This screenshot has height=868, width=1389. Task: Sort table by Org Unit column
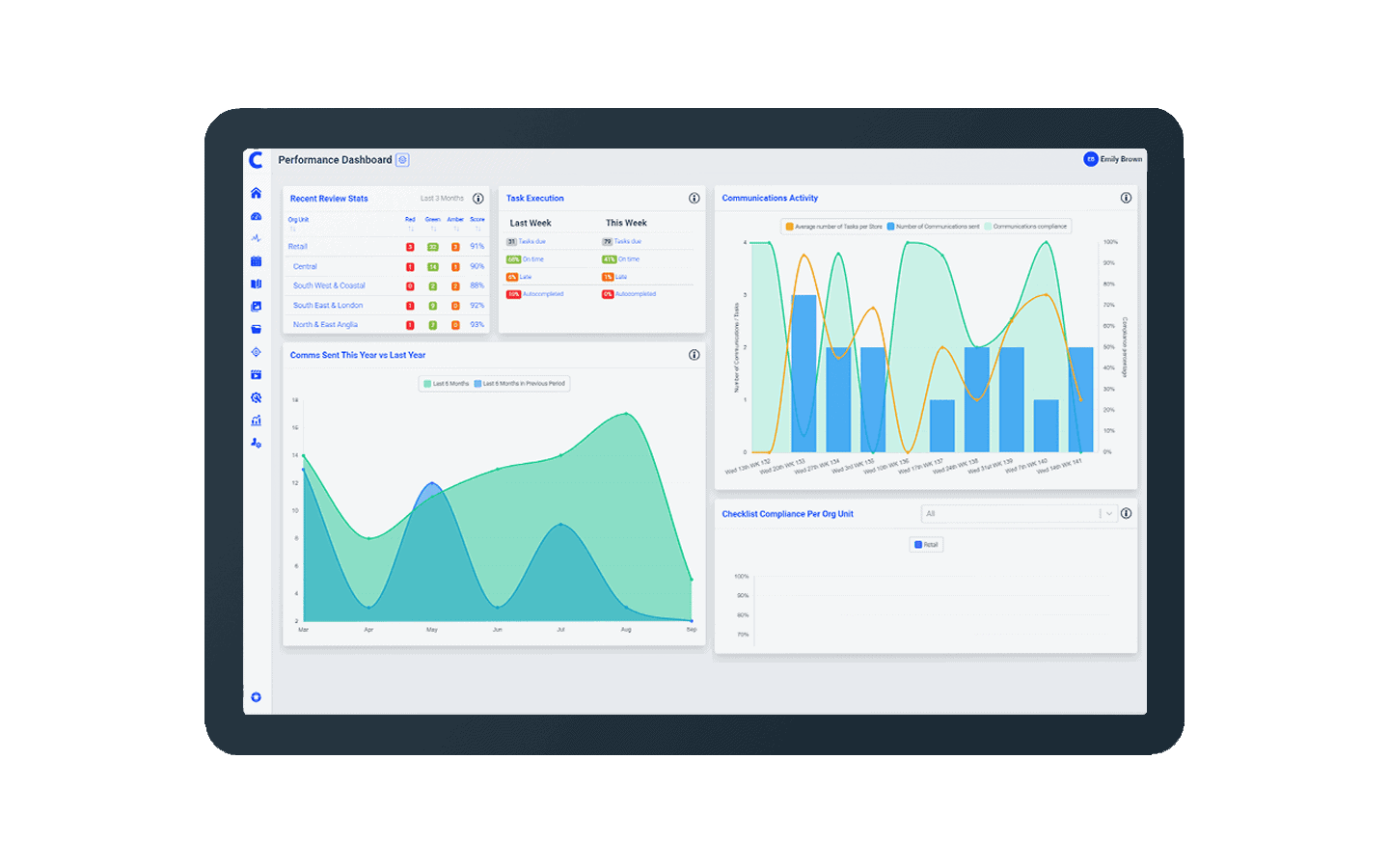coord(298,221)
